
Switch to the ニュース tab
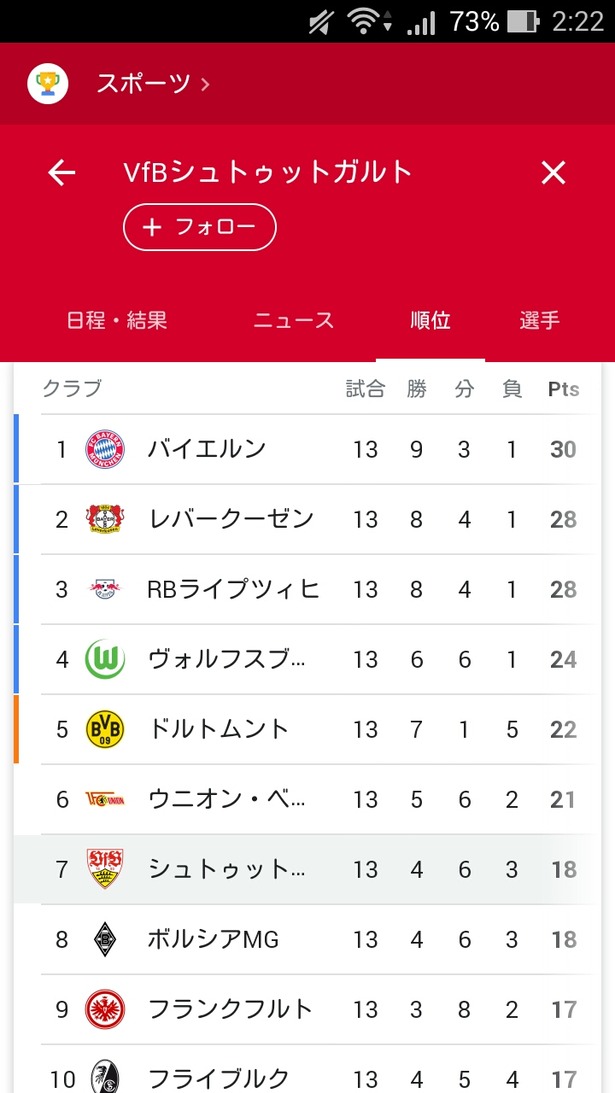coord(294,321)
